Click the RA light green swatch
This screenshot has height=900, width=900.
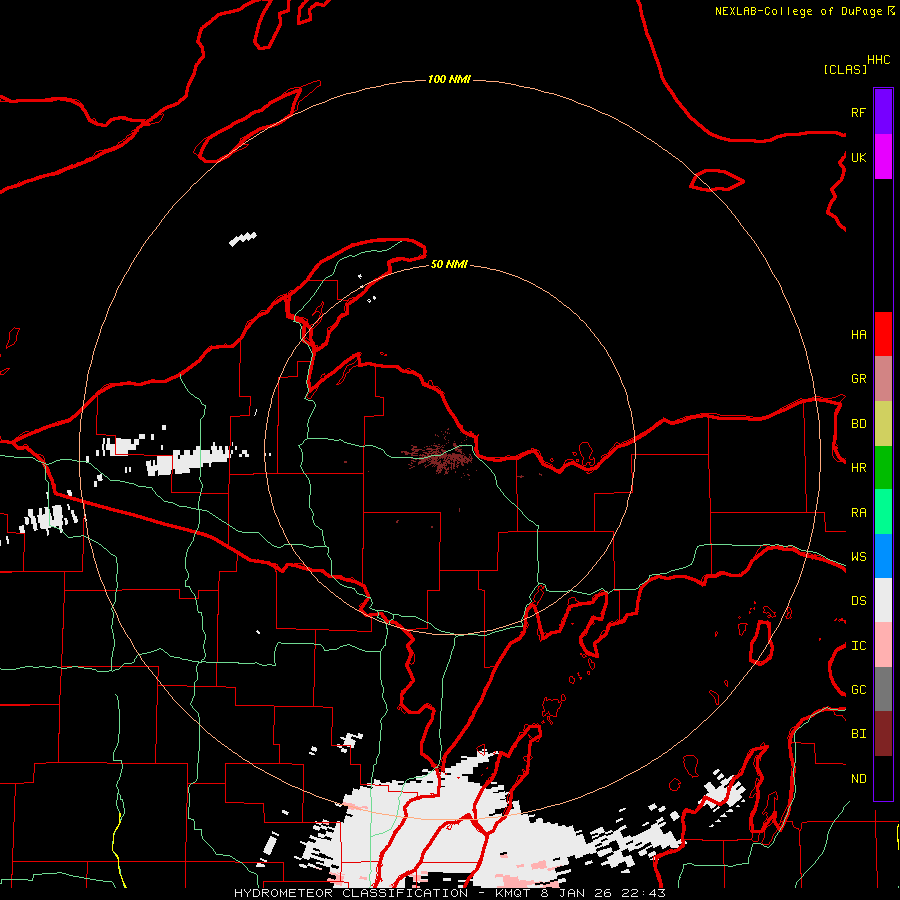pos(883,512)
